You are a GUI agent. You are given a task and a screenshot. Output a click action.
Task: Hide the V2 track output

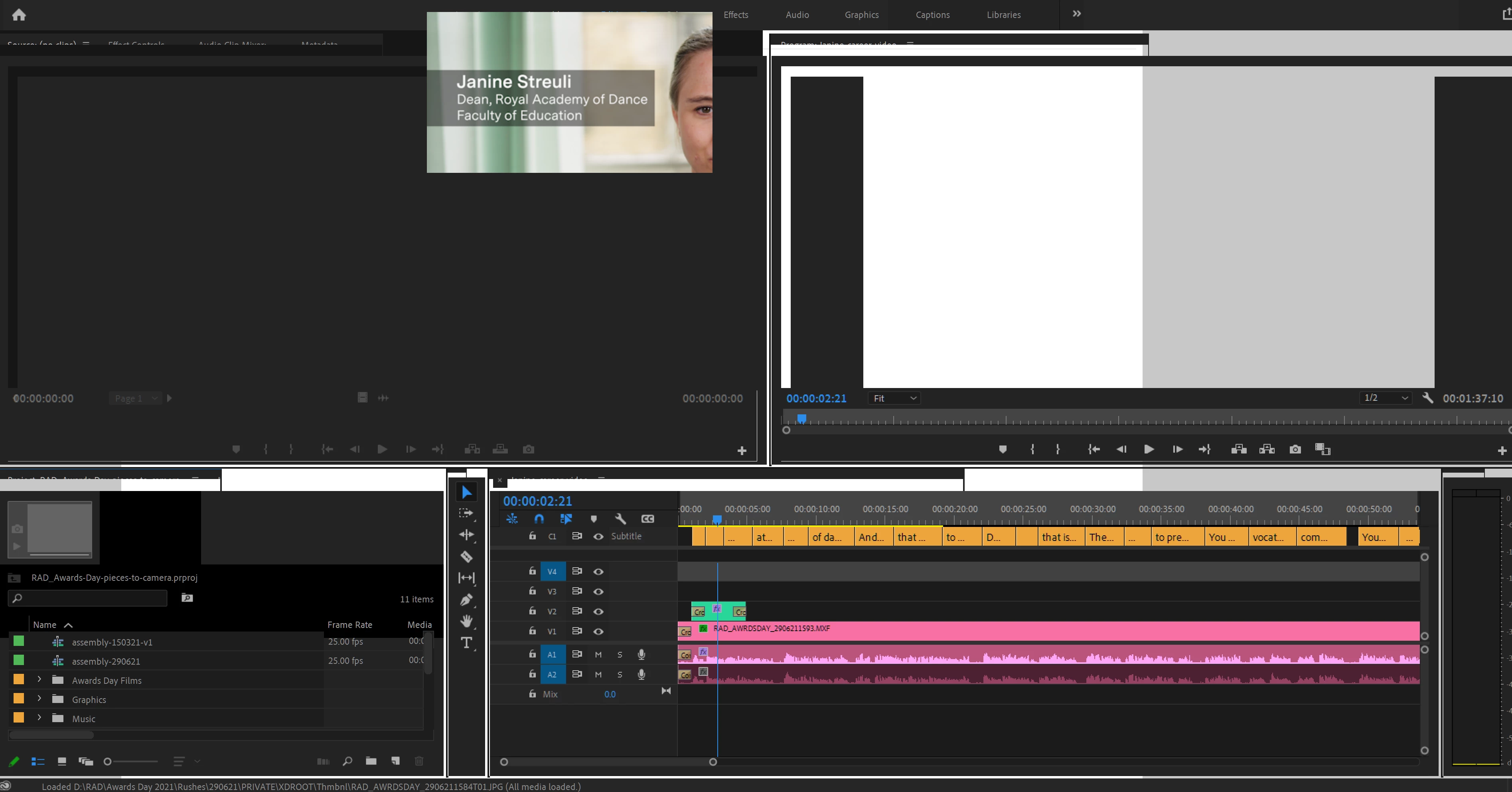(598, 612)
